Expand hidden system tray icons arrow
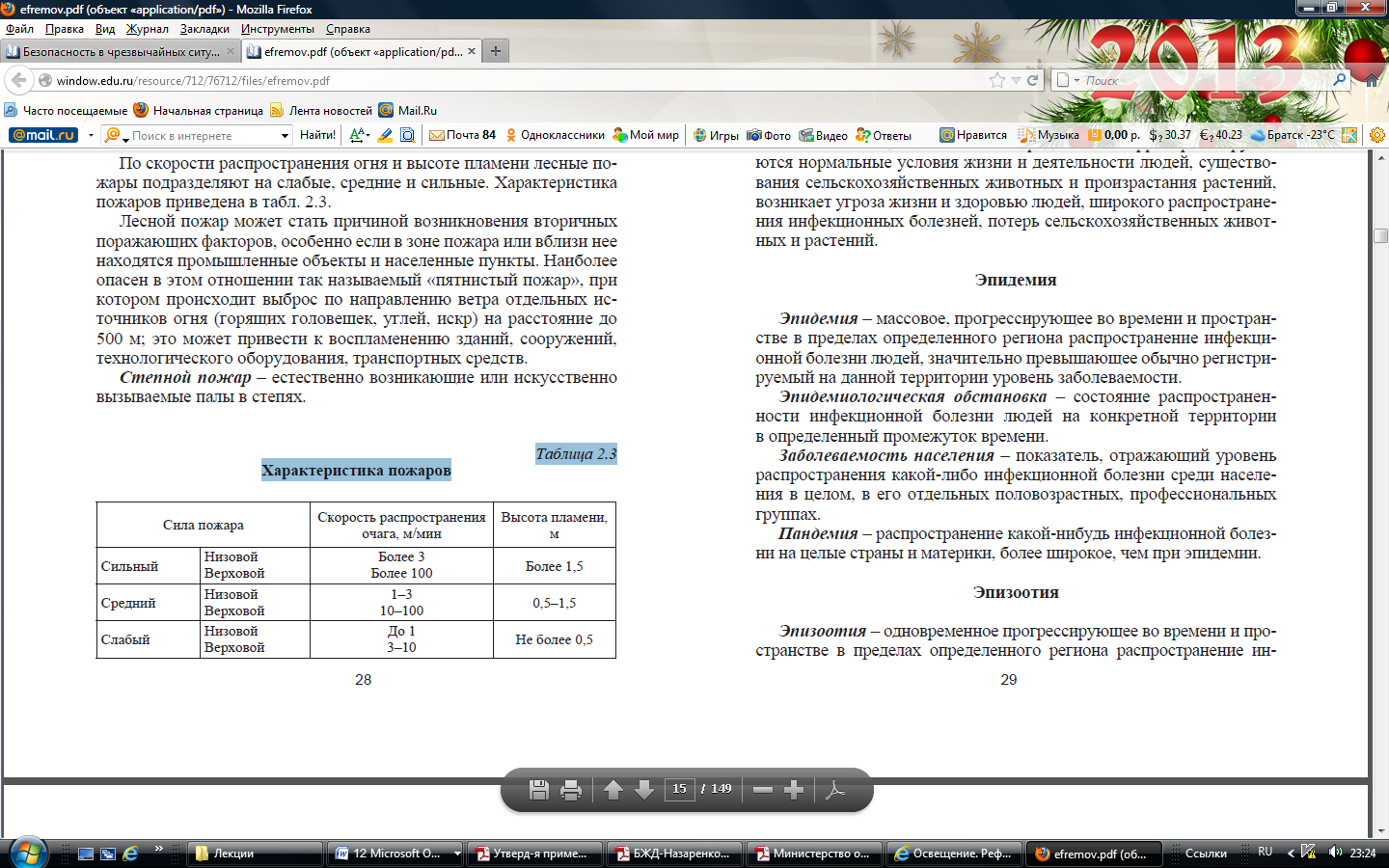This screenshot has width=1389, height=868. tap(1291, 853)
